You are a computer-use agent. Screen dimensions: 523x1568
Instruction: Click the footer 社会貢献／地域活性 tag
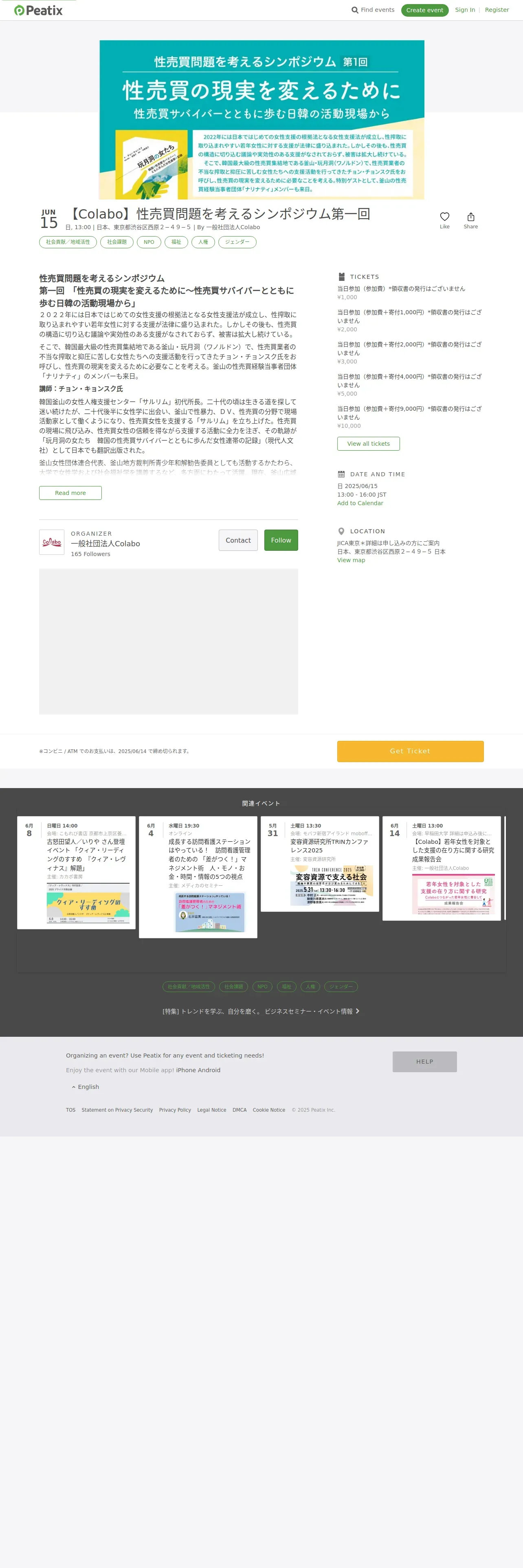189,987
